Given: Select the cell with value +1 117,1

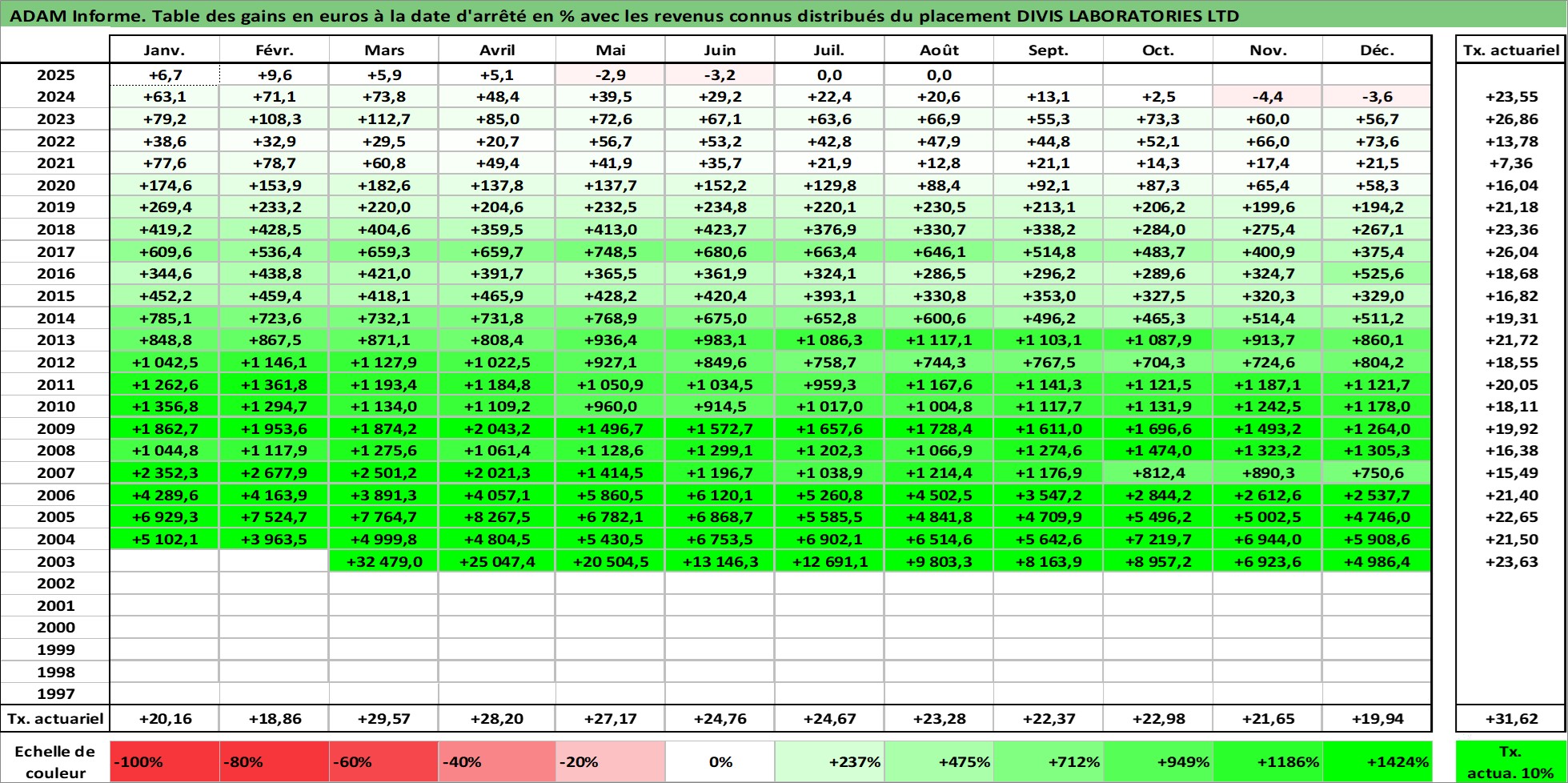Looking at the screenshot, I should [939, 339].
